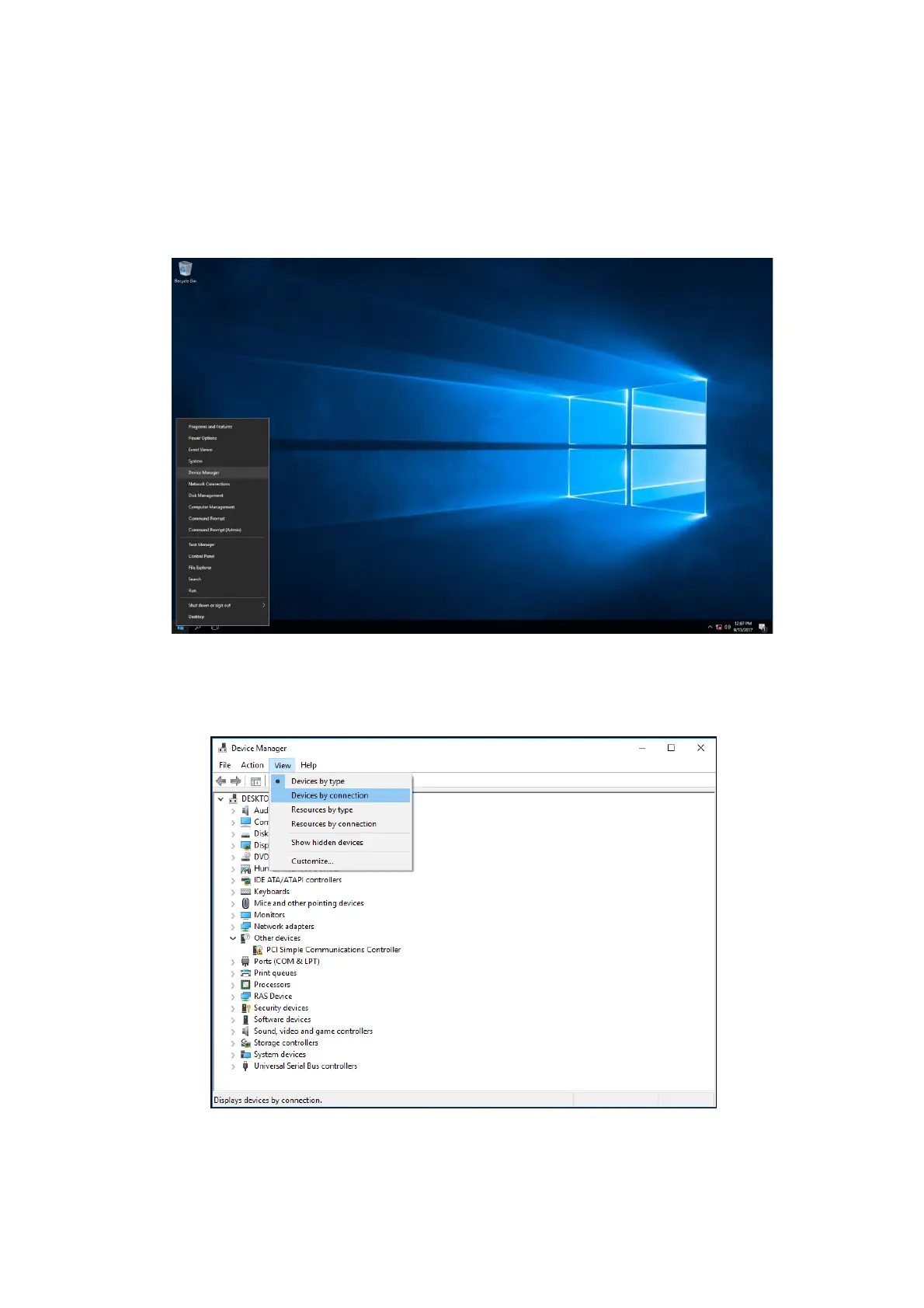Choose Run from Start context menu
924x1308 pixels.
pos(223,590)
